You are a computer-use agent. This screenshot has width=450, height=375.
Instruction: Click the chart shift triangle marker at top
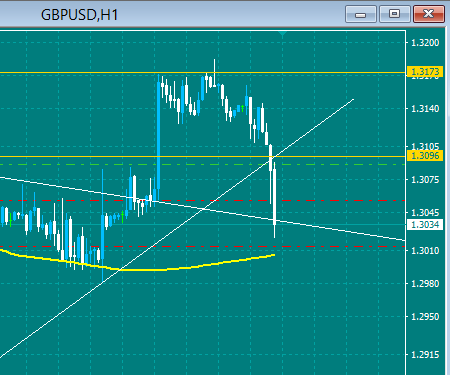pos(283,34)
